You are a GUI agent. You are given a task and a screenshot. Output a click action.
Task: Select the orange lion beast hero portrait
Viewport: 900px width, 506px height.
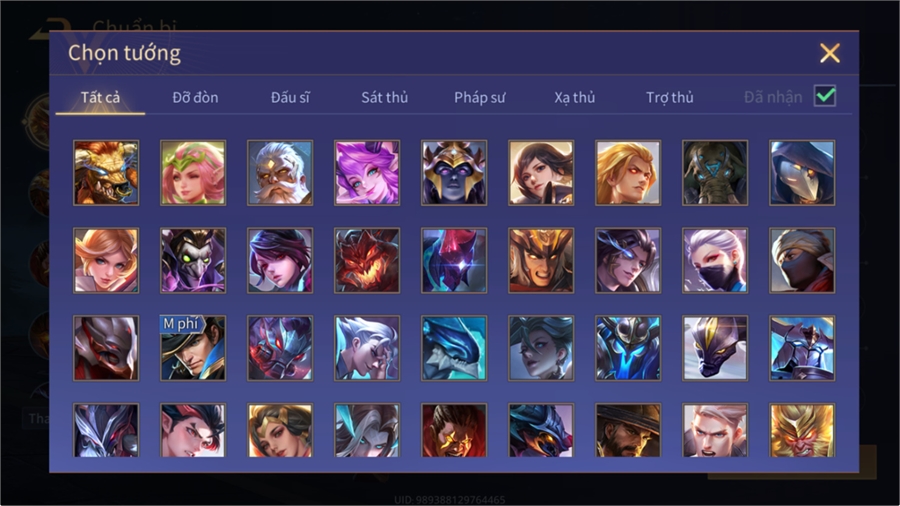click(106, 173)
